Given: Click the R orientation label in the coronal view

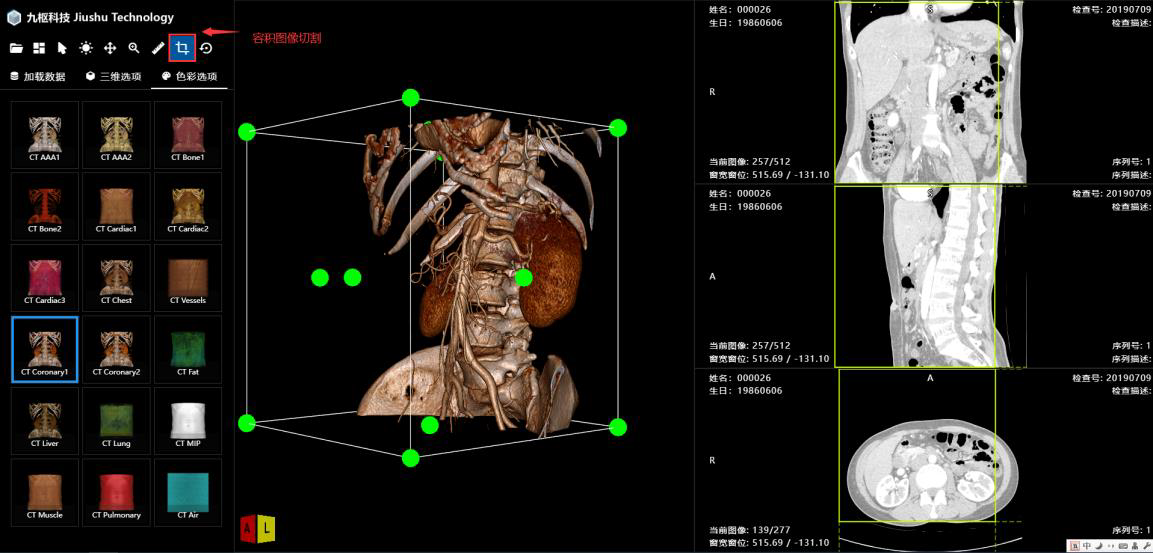Looking at the screenshot, I should (x=713, y=92).
